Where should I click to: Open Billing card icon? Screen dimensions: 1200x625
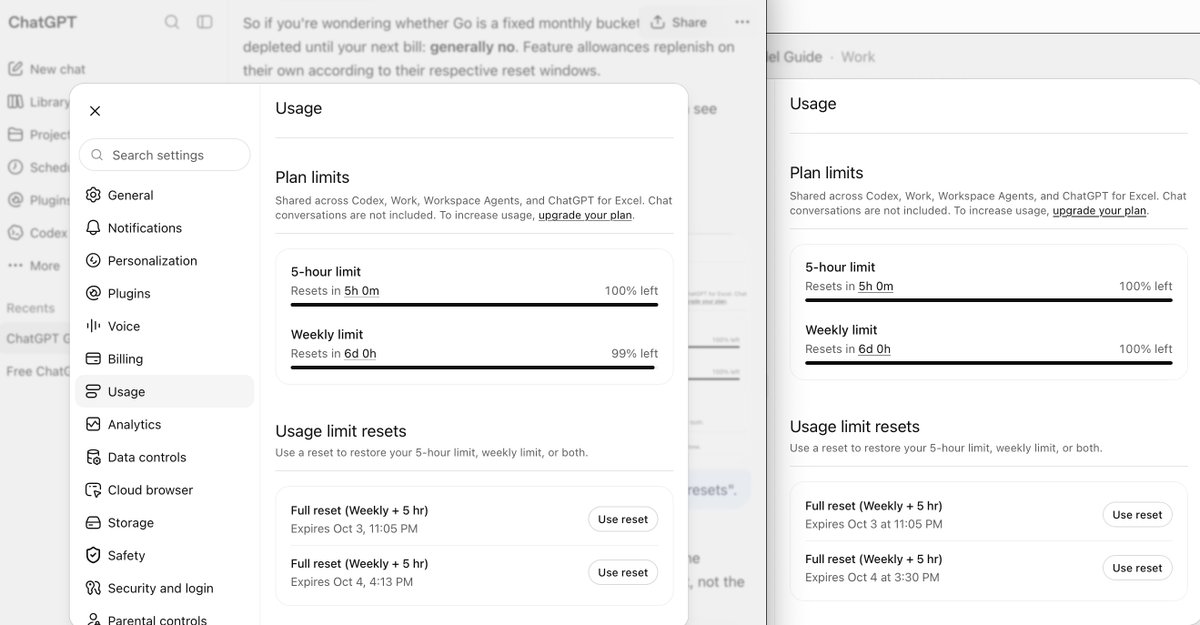(x=93, y=359)
